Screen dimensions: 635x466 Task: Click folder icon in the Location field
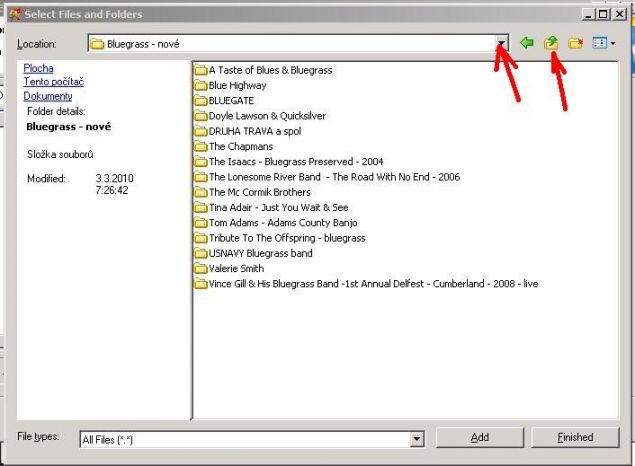click(x=97, y=44)
